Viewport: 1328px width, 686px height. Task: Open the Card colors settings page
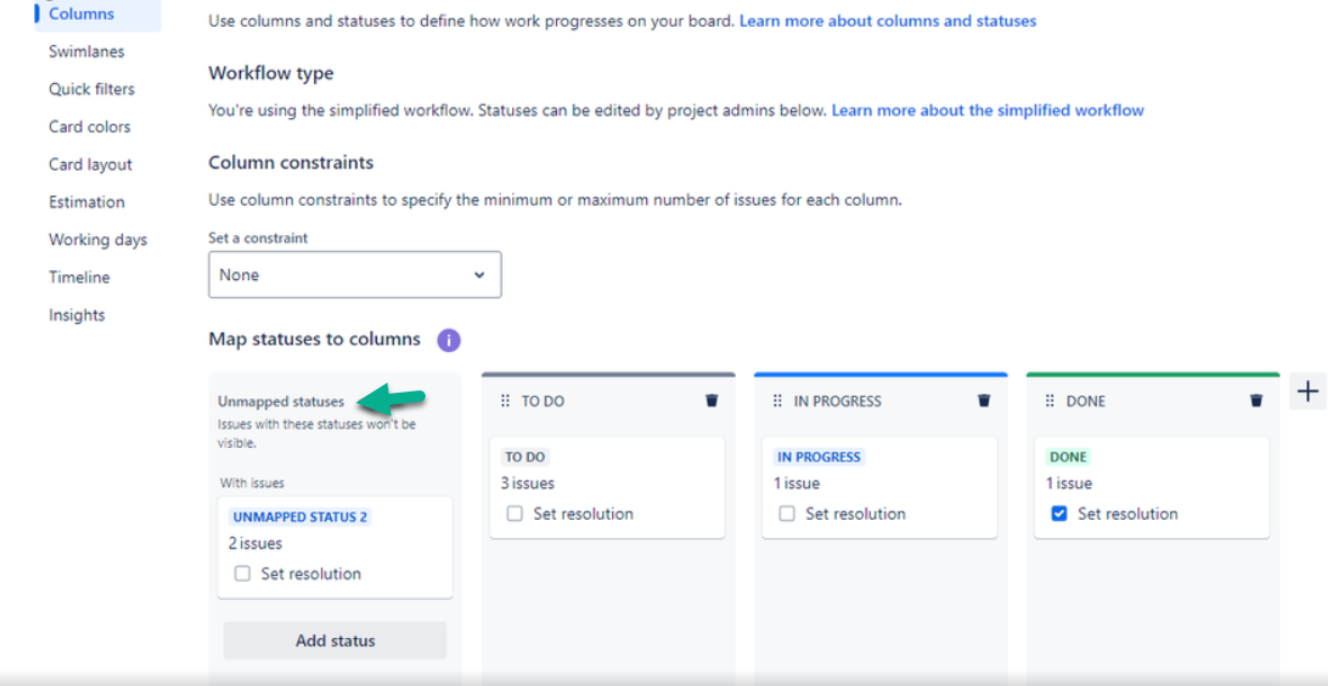point(89,127)
